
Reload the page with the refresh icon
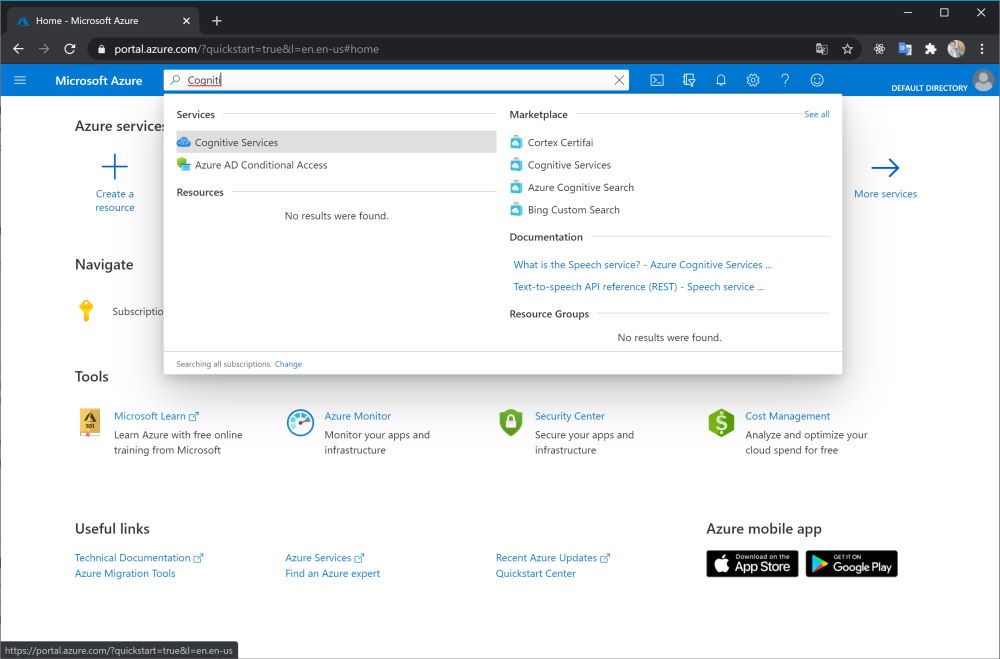pyautogui.click(x=70, y=49)
